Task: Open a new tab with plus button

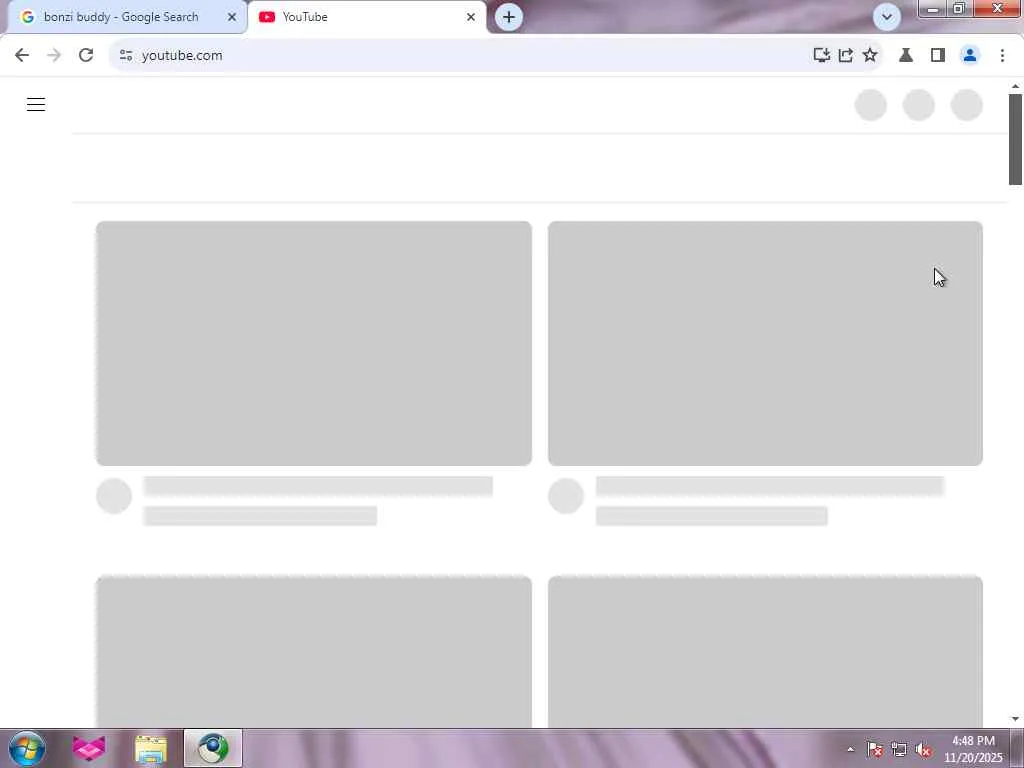Action: 509,17
